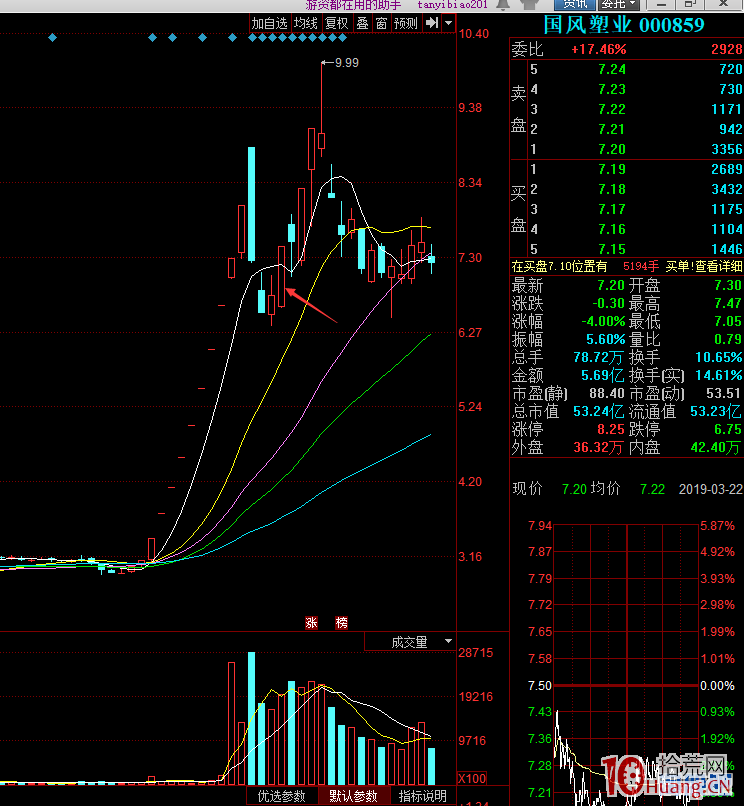Click the red 涨 marker under chart
This screenshot has height=806, width=744.
coord(311,623)
